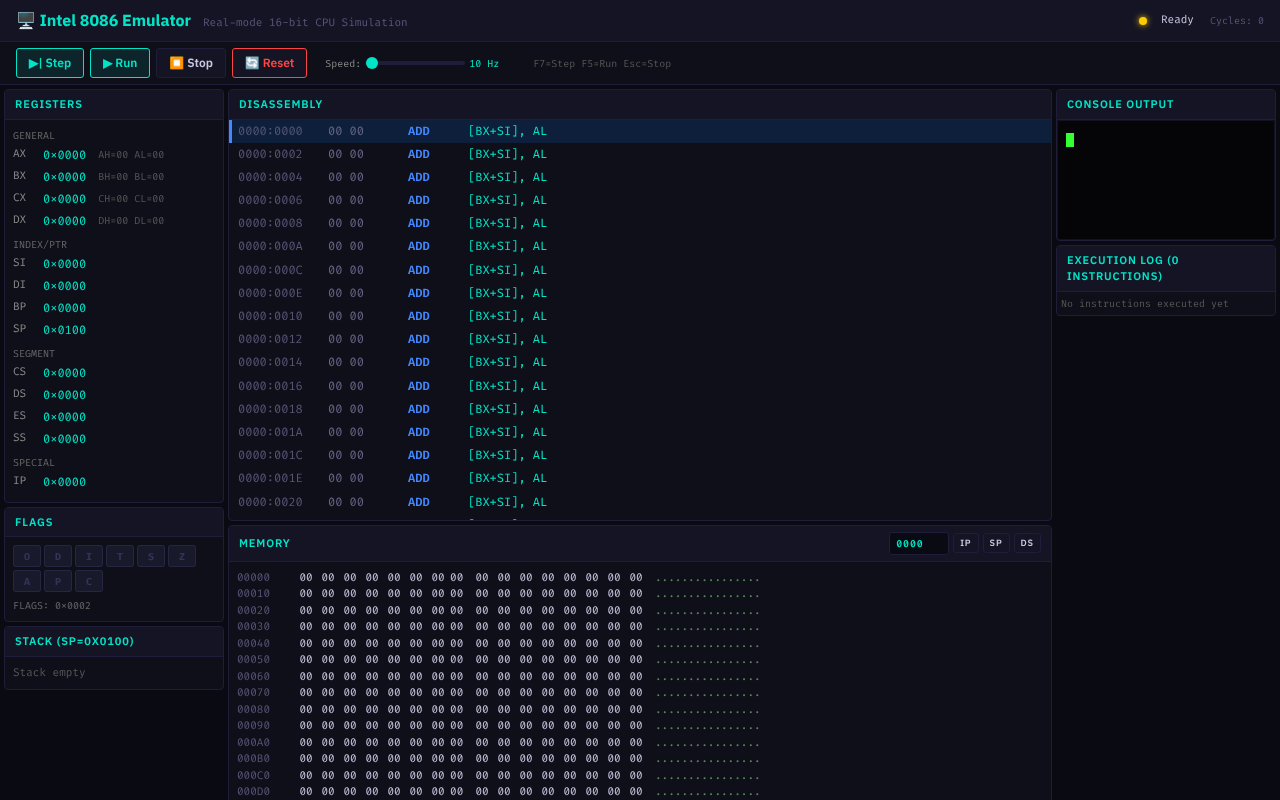This screenshot has width=1280, height=800.
Task: Toggle the D direction flag
Action: tap(58, 556)
